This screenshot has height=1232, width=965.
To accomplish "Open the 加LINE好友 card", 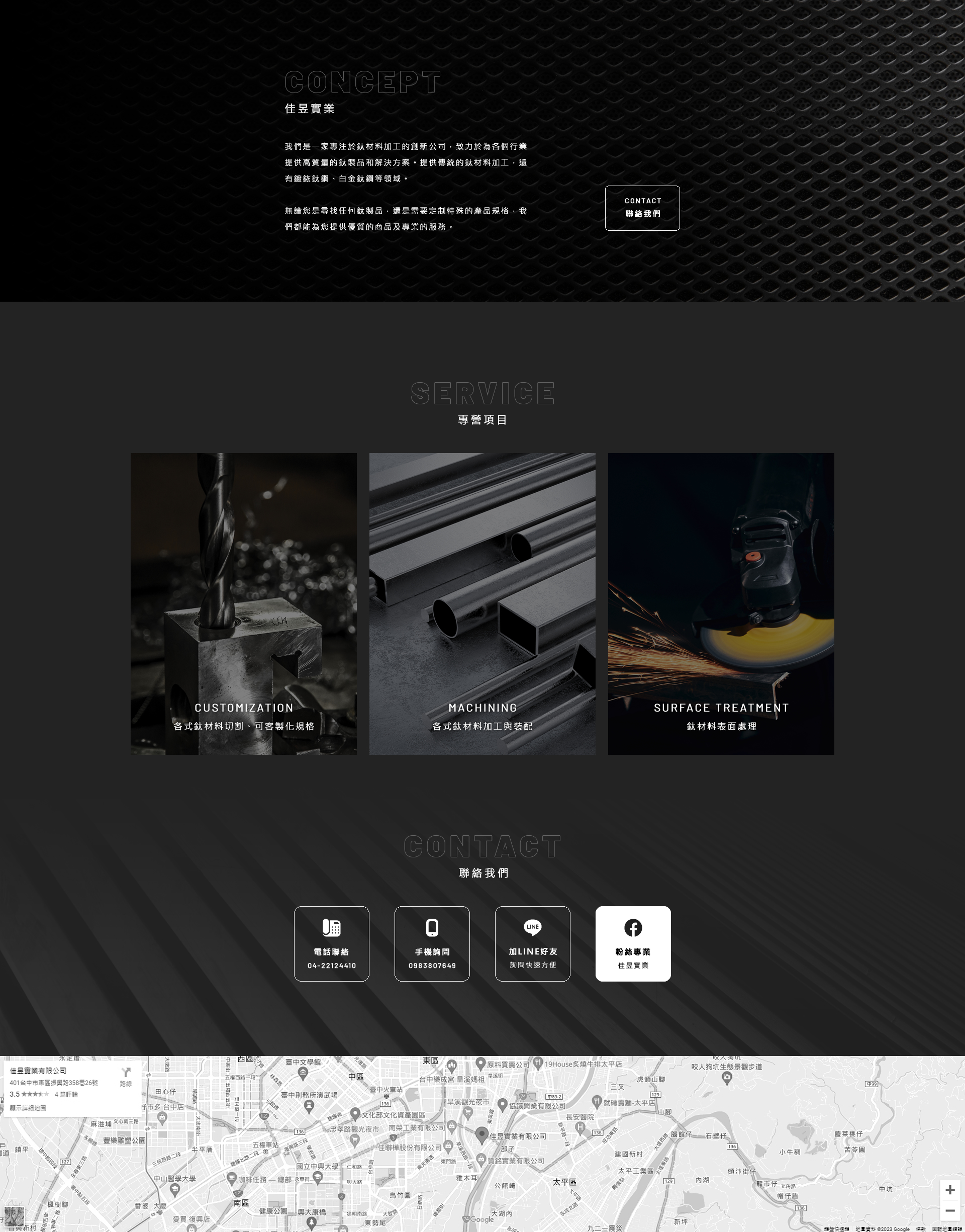I will tap(532, 943).
